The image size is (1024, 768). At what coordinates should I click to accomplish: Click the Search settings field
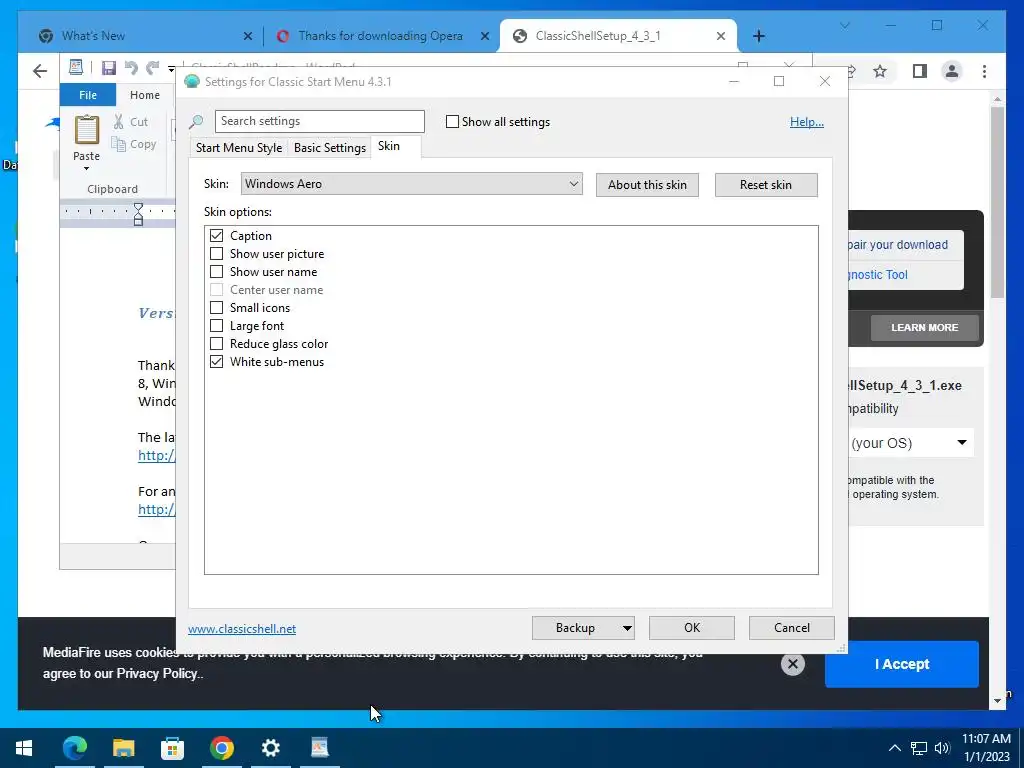pos(319,121)
